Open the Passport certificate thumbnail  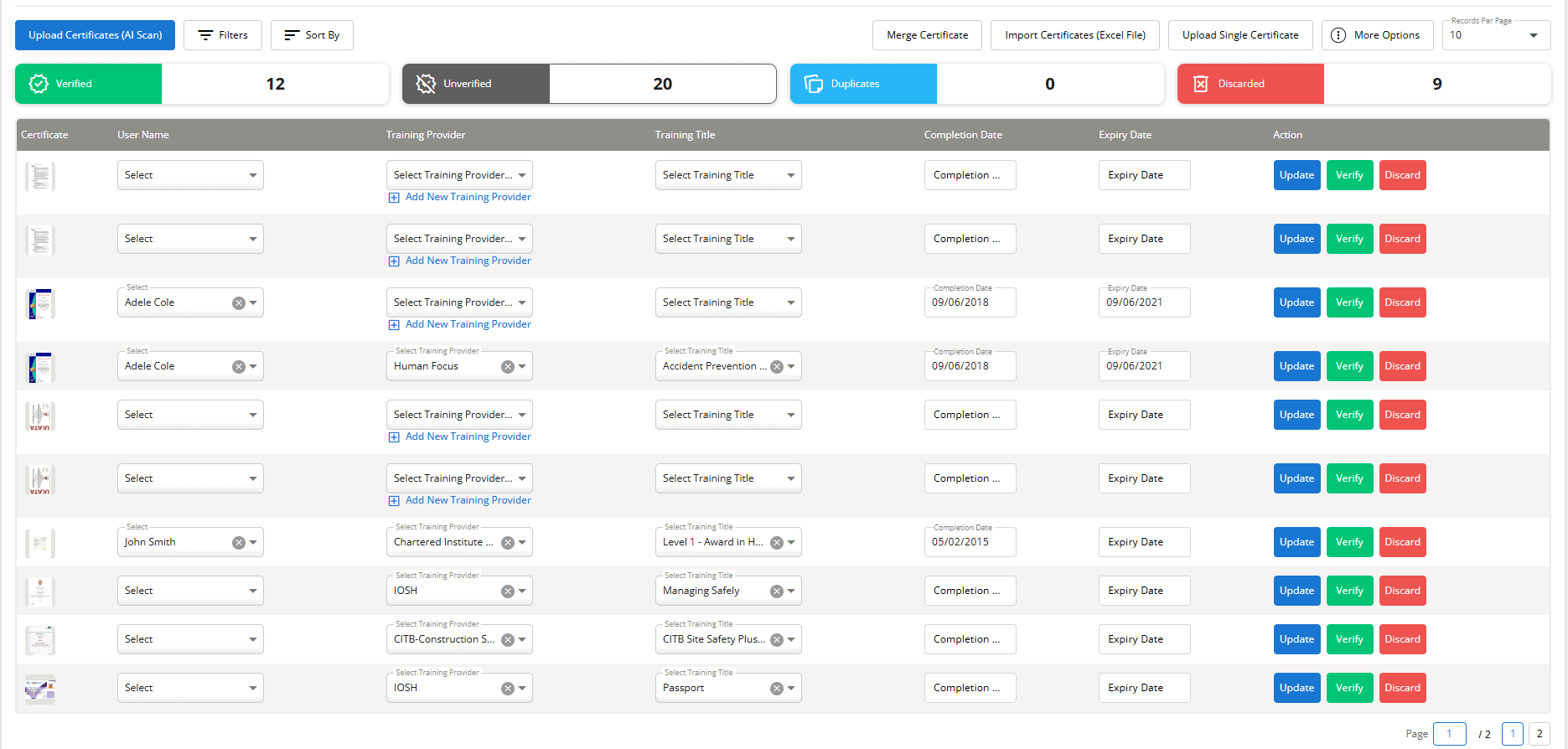(x=39, y=689)
